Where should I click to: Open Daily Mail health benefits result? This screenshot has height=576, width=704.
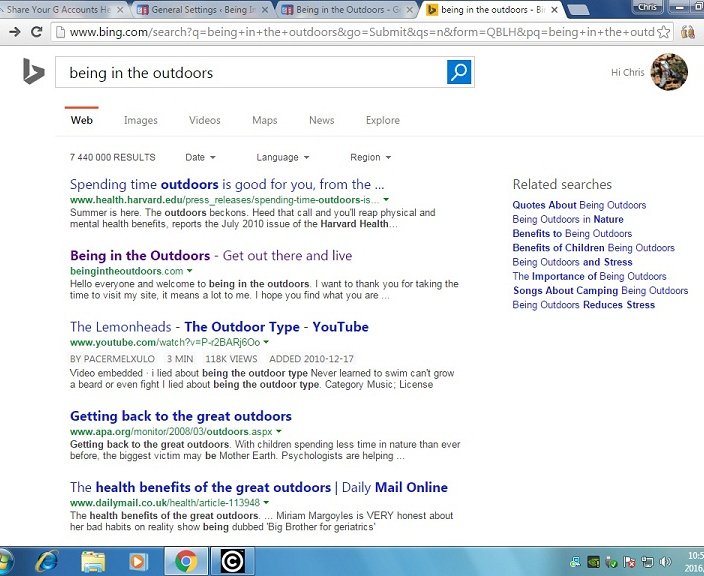pyautogui.click(x=259, y=488)
